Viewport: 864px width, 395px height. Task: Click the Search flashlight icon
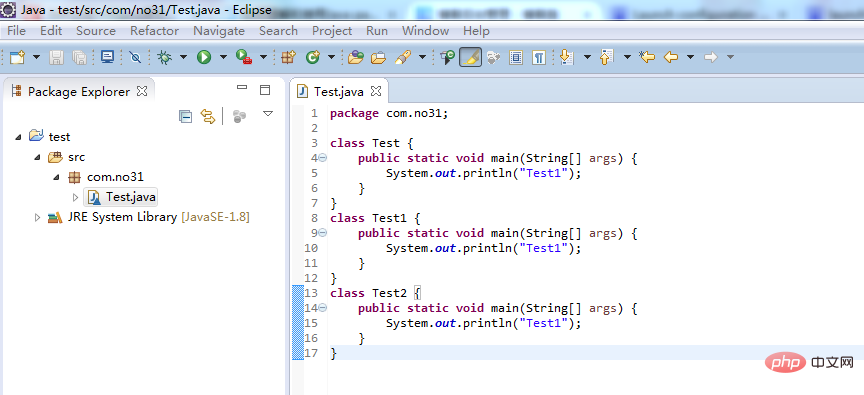pyautogui.click(x=403, y=57)
